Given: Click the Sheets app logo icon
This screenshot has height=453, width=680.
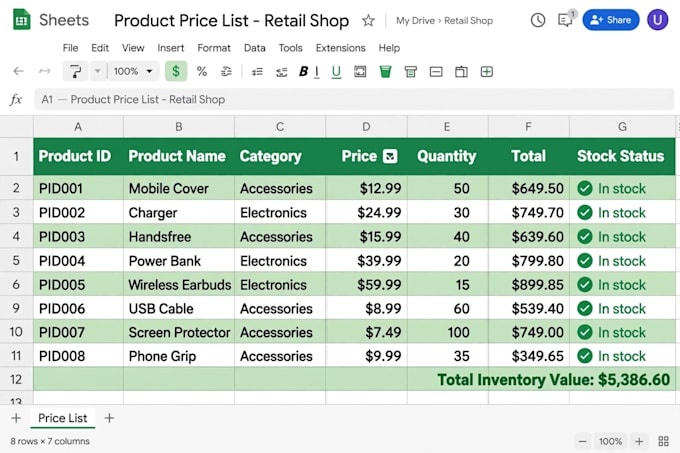Looking at the screenshot, I should pyautogui.click(x=21, y=20).
